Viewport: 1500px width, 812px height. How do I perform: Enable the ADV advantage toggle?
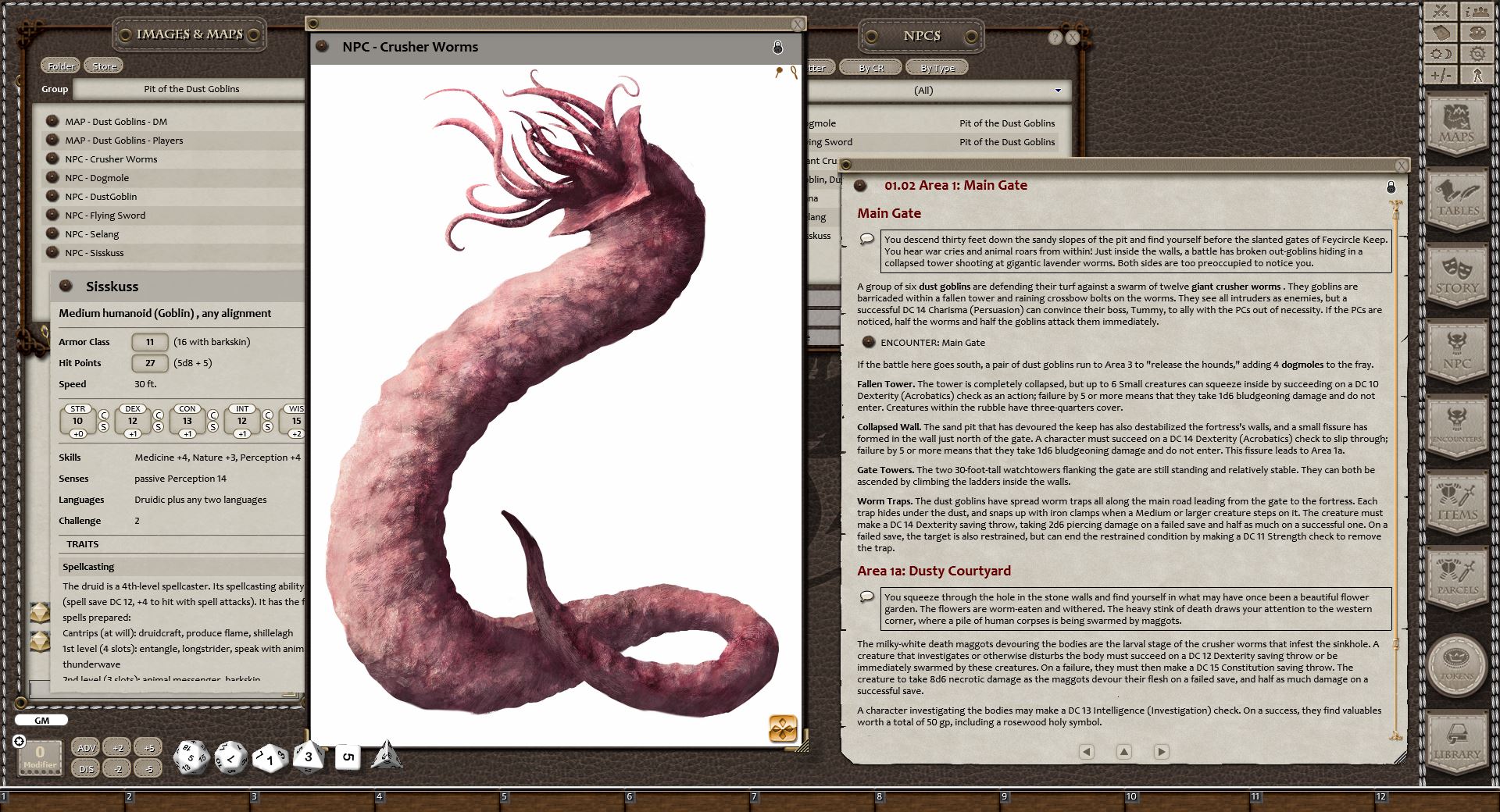click(86, 747)
